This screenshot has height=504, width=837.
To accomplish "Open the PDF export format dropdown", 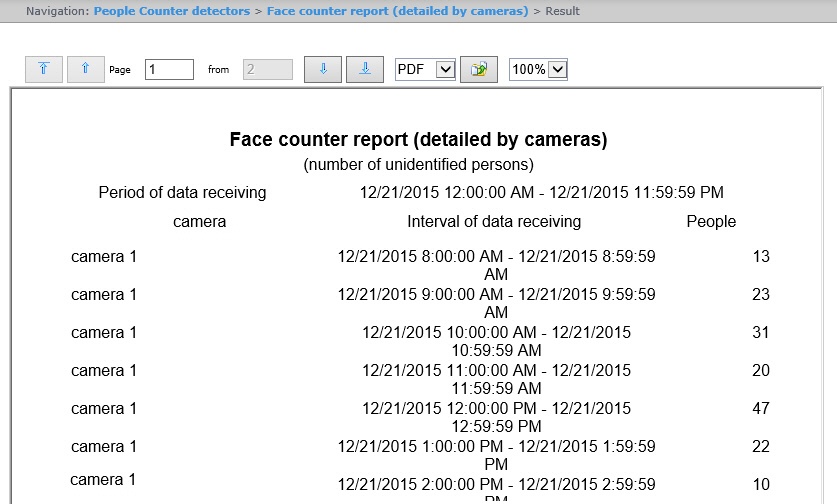I will (426, 70).
